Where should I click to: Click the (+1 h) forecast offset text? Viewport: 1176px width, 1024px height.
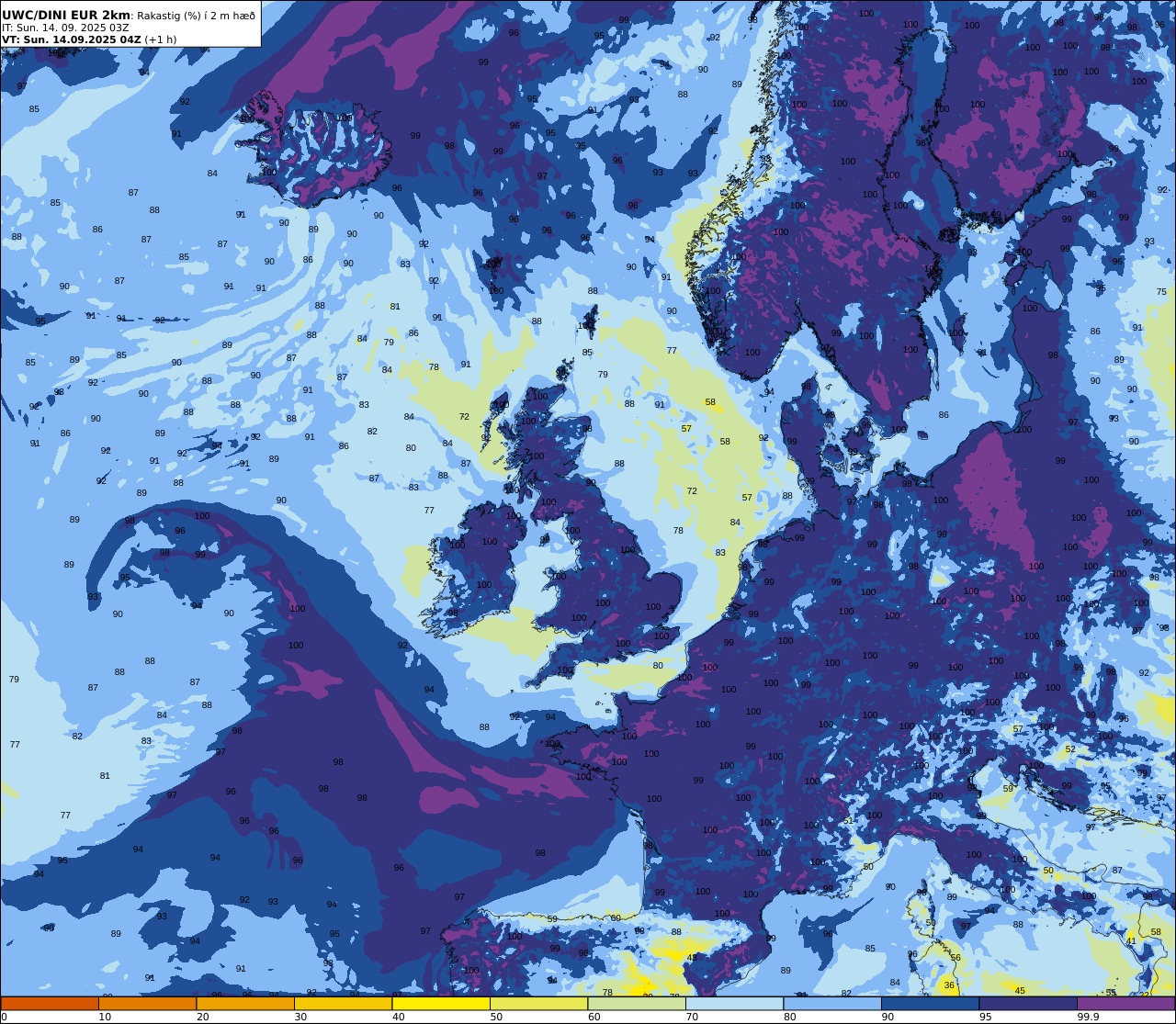pyautogui.click(x=161, y=39)
